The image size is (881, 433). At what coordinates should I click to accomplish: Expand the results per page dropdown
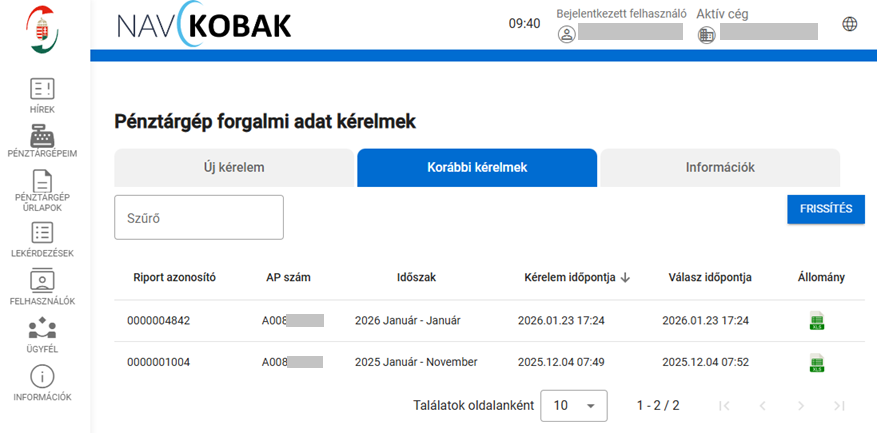click(573, 406)
